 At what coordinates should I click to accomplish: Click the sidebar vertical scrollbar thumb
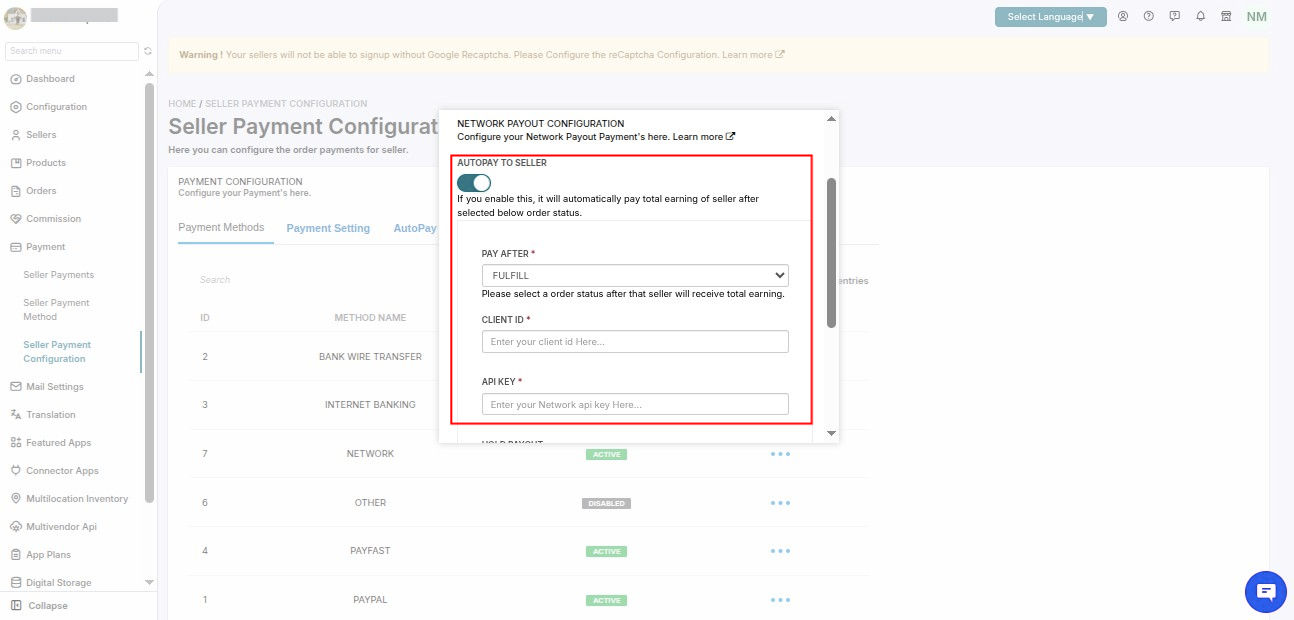(x=149, y=292)
